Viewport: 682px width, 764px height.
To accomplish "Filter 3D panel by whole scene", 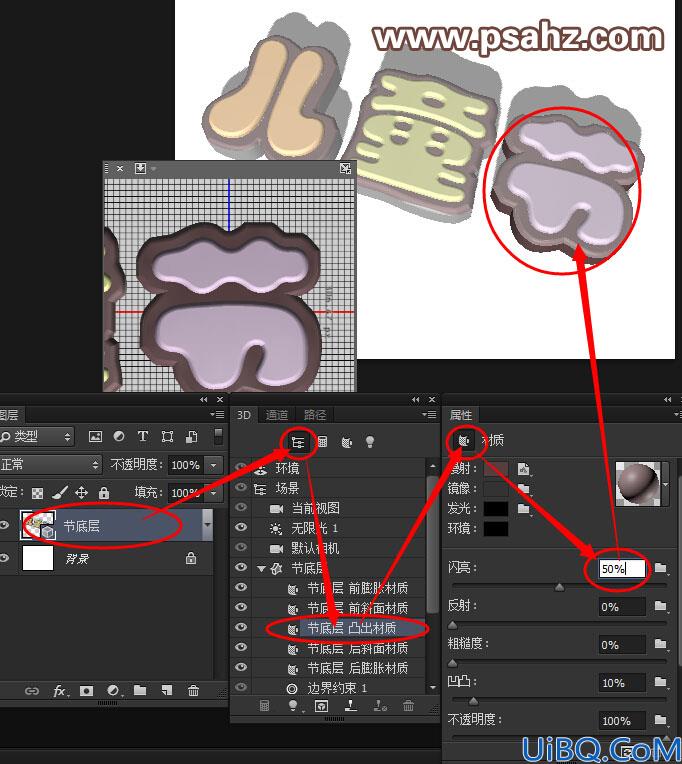I will click(298, 442).
